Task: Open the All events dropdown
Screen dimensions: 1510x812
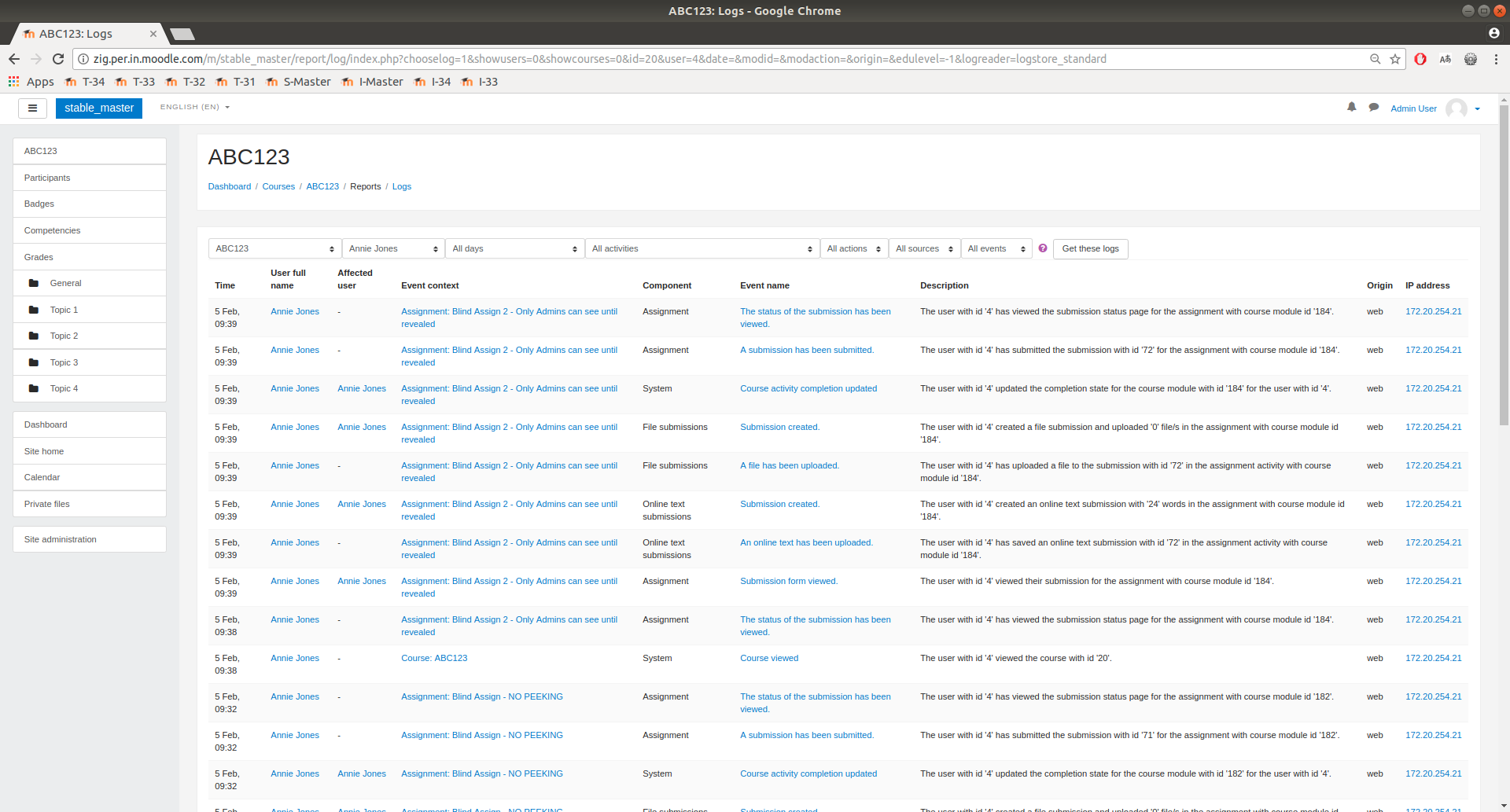Action: coord(996,248)
